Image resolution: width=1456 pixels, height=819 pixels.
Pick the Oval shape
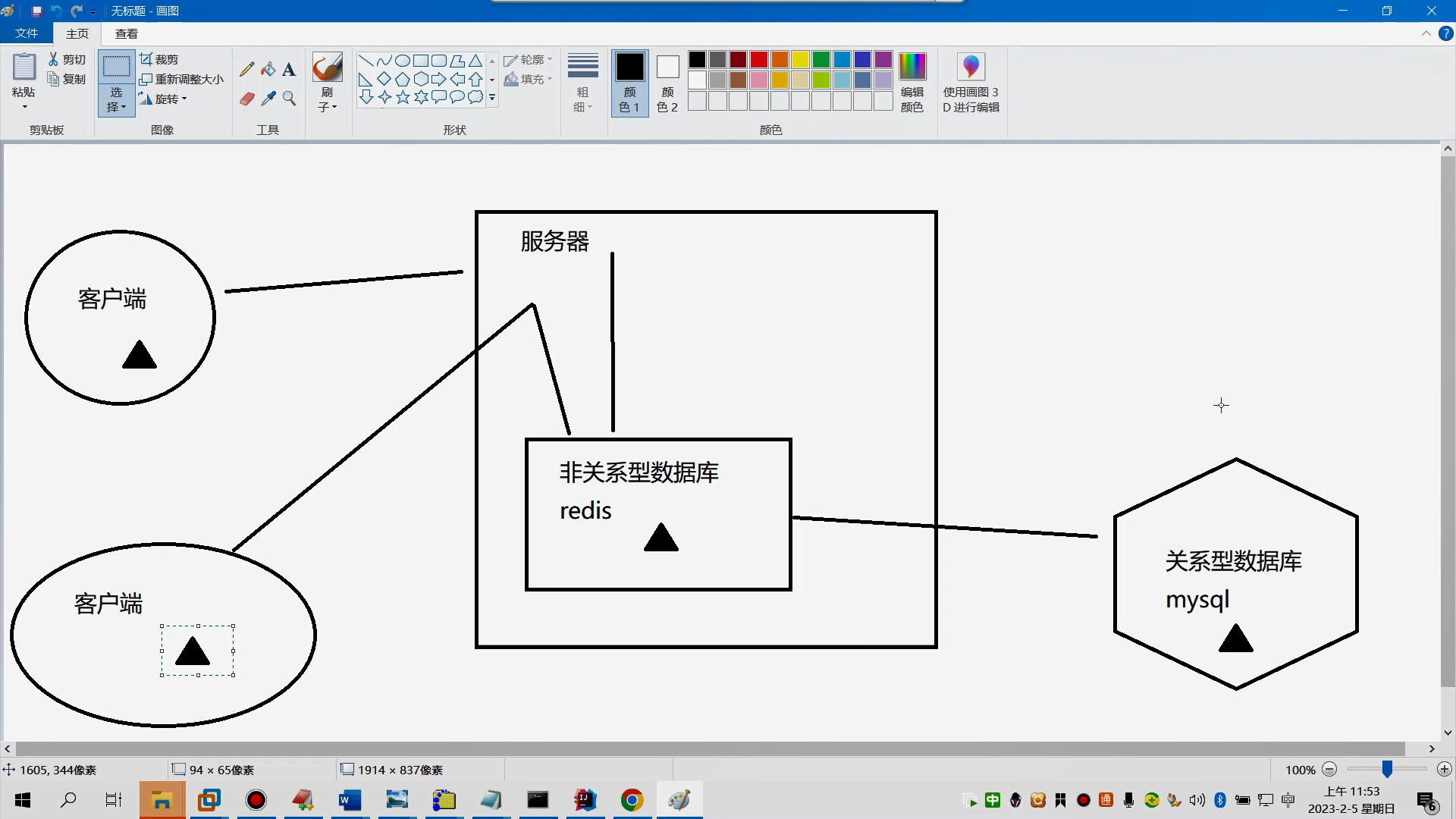(403, 61)
